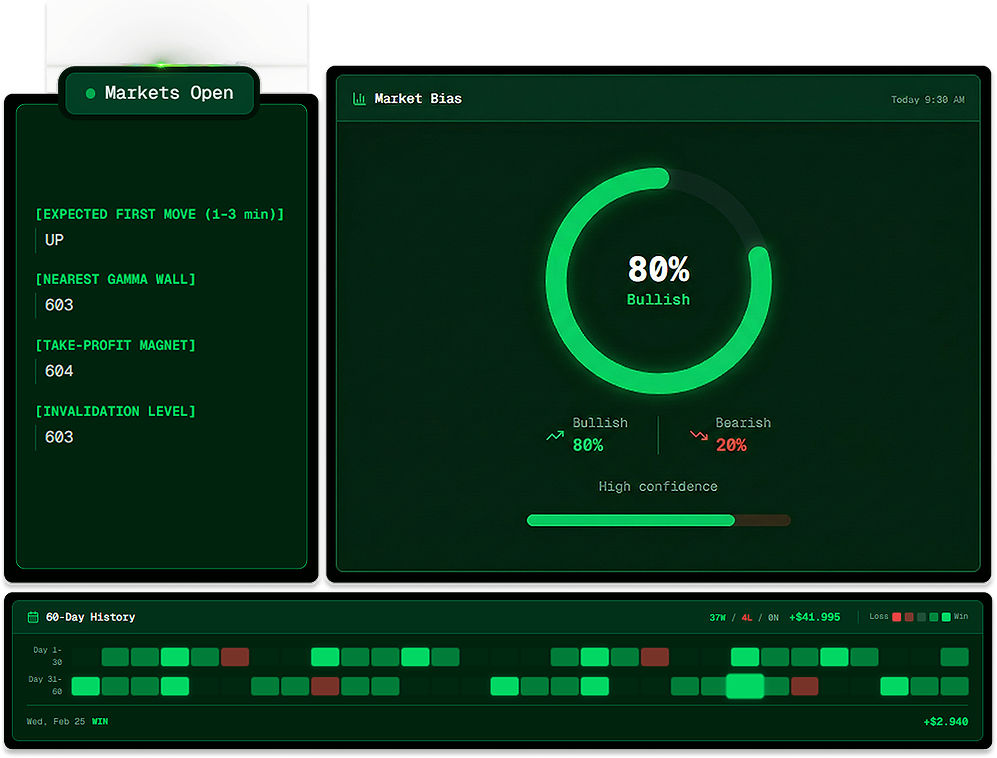Select the highlighted enlarged day cell in history

(x=745, y=686)
